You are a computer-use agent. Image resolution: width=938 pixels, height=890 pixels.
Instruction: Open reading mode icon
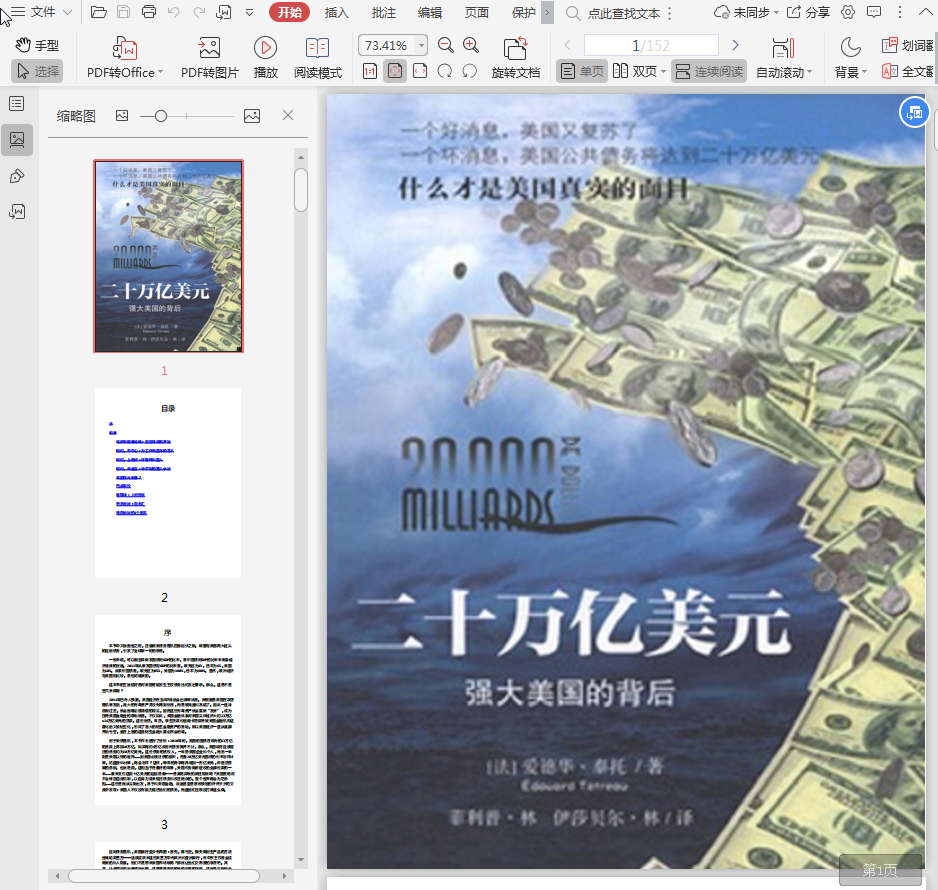318,48
